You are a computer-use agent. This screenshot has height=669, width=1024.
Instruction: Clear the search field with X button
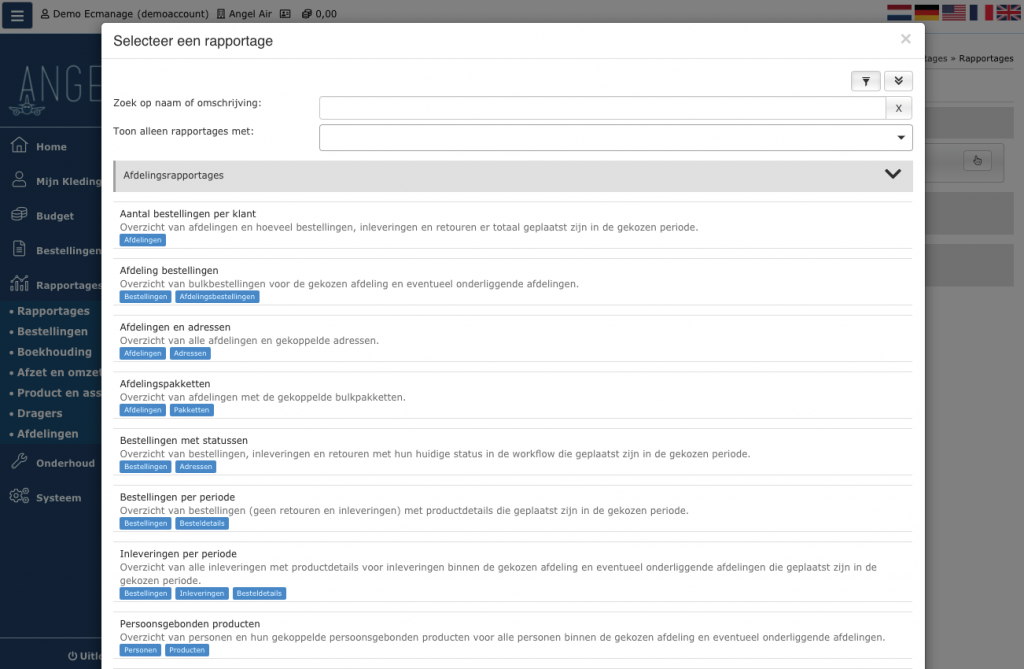(x=898, y=108)
